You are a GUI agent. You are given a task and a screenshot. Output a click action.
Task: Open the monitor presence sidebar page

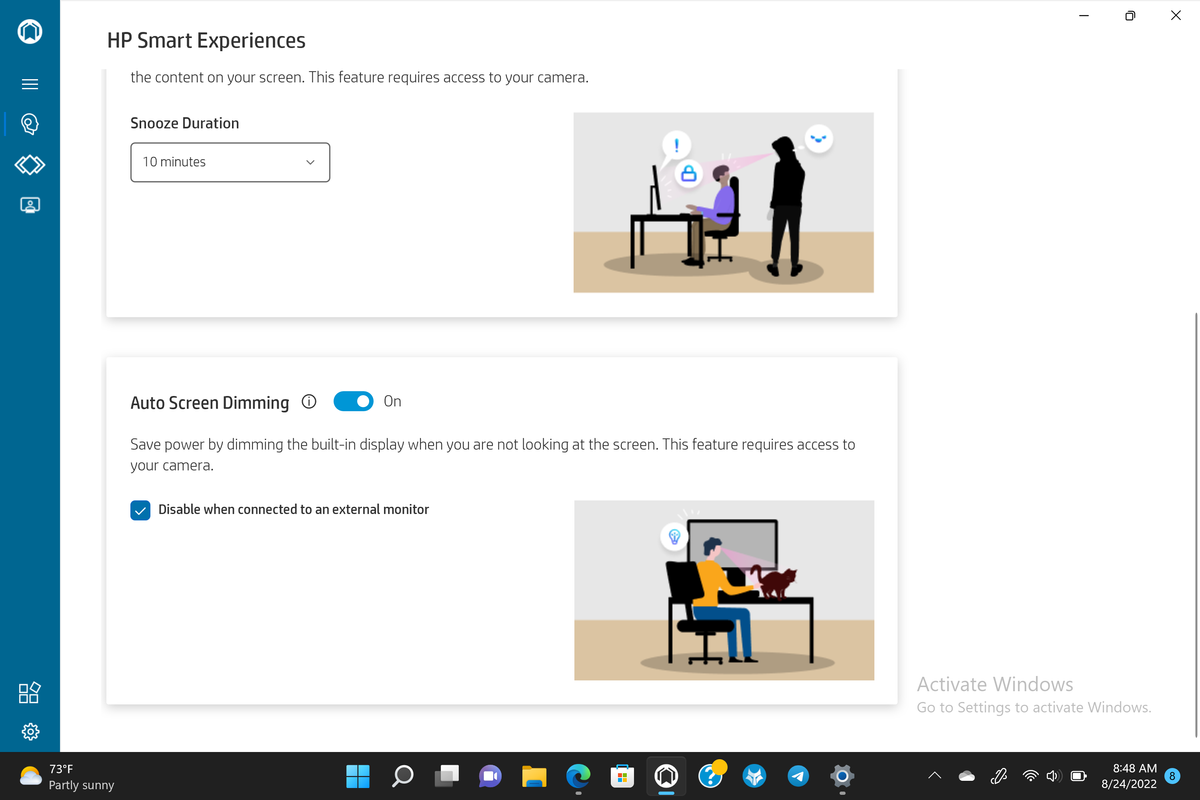pos(30,204)
